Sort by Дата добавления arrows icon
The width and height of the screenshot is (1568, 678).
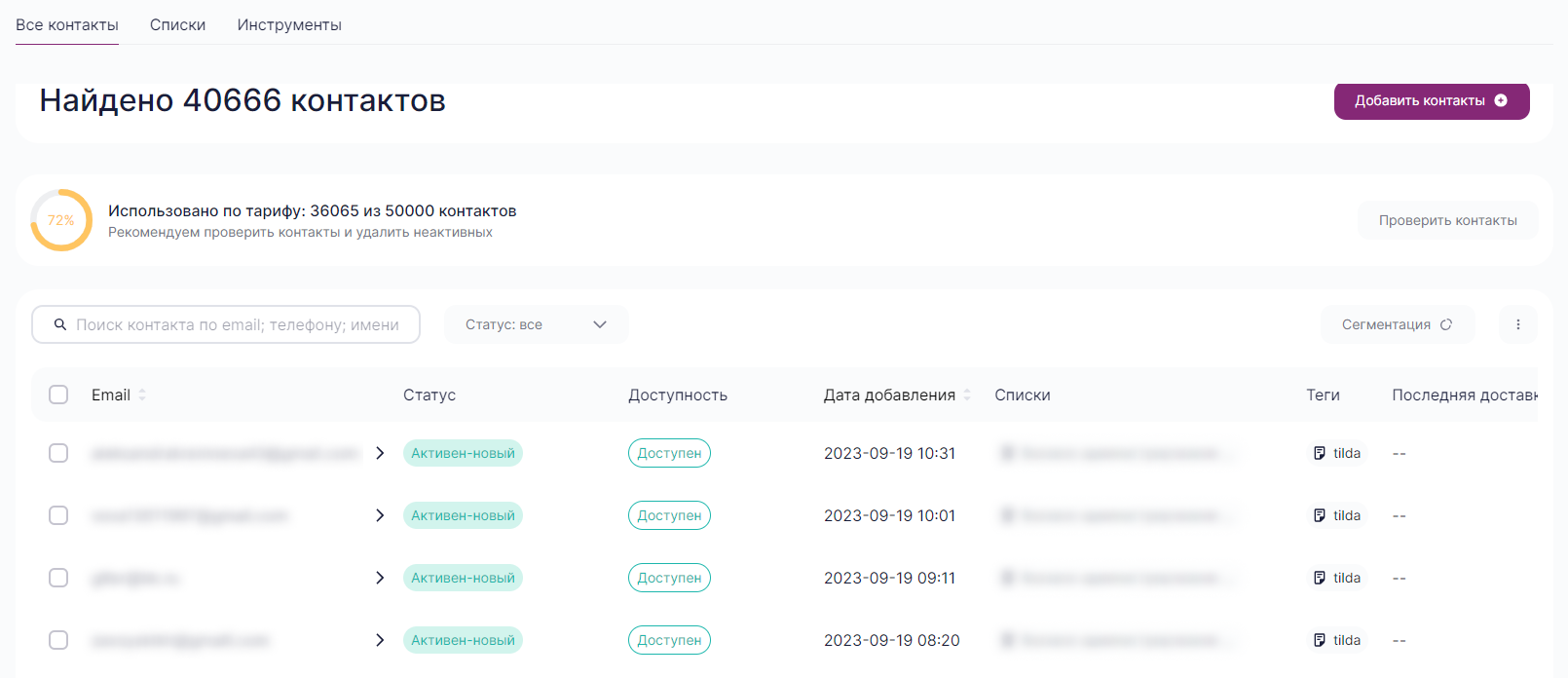(x=967, y=395)
